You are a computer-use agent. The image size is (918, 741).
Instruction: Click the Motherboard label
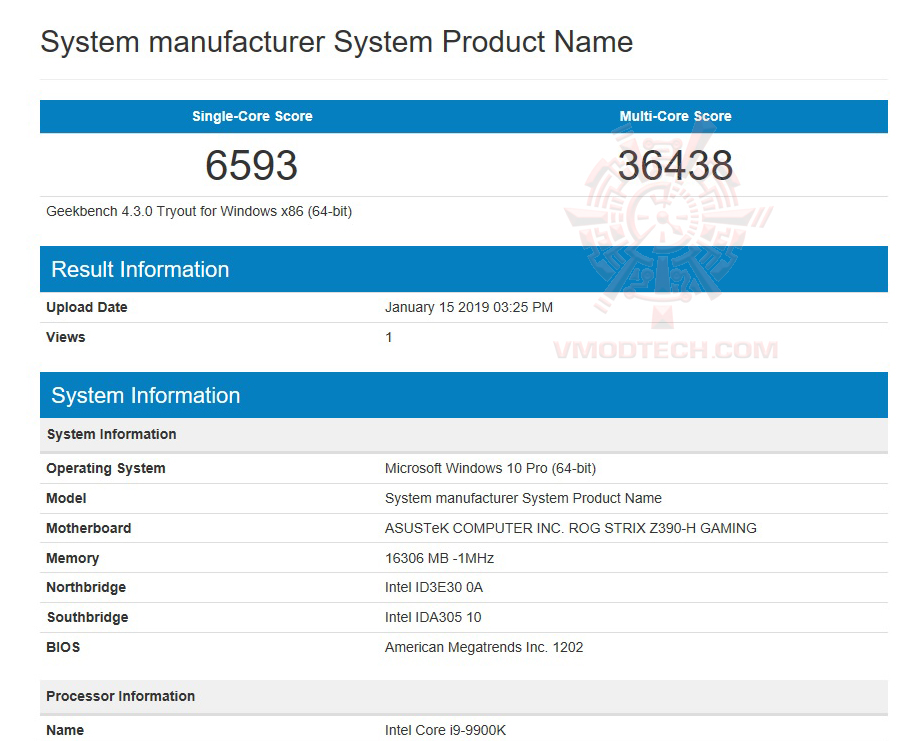coord(89,528)
